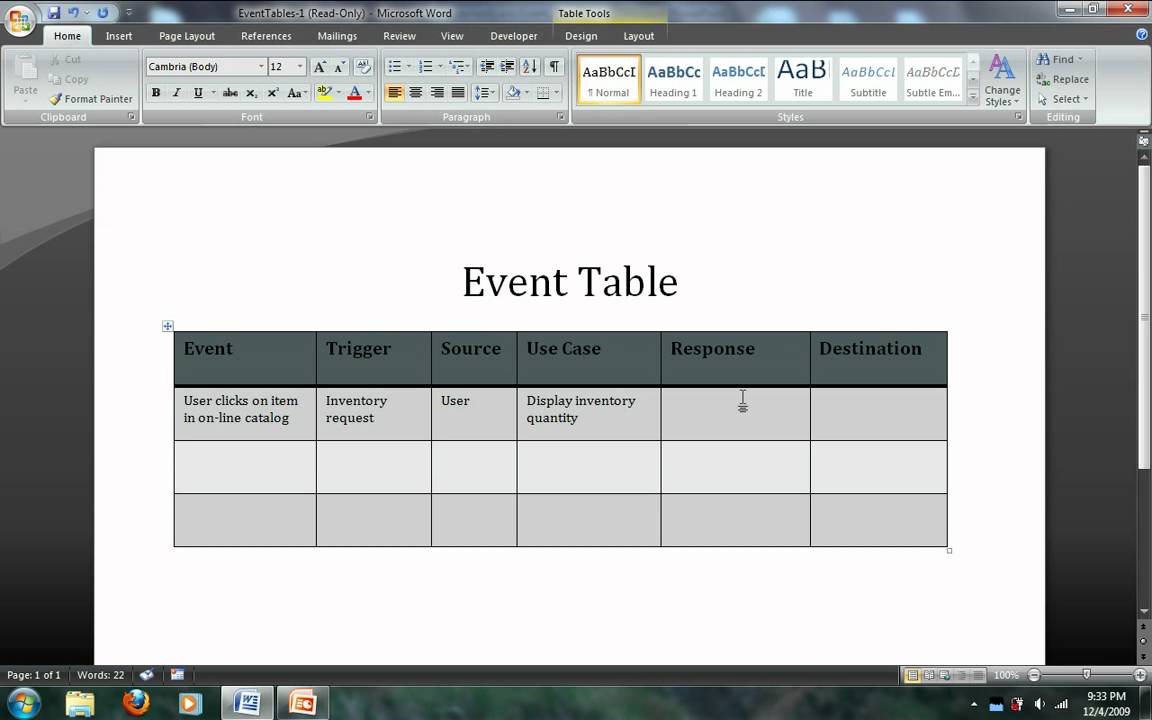
Task: Click the 'Display inventory quantity' cell
Action: point(588,414)
